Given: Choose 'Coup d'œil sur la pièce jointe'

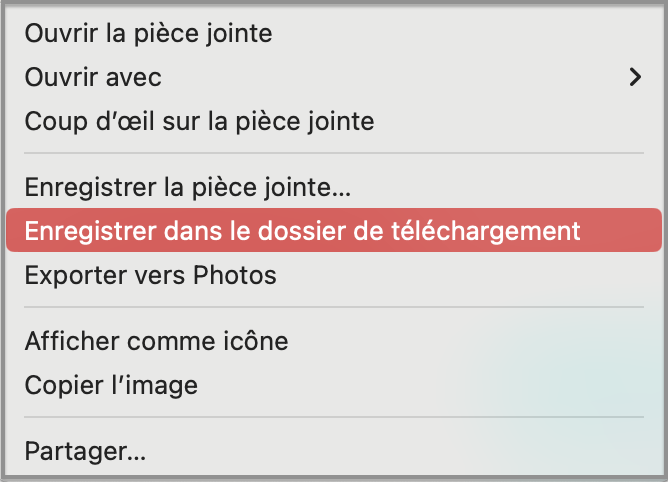Looking at the screenshot, I should pos(199,122).
